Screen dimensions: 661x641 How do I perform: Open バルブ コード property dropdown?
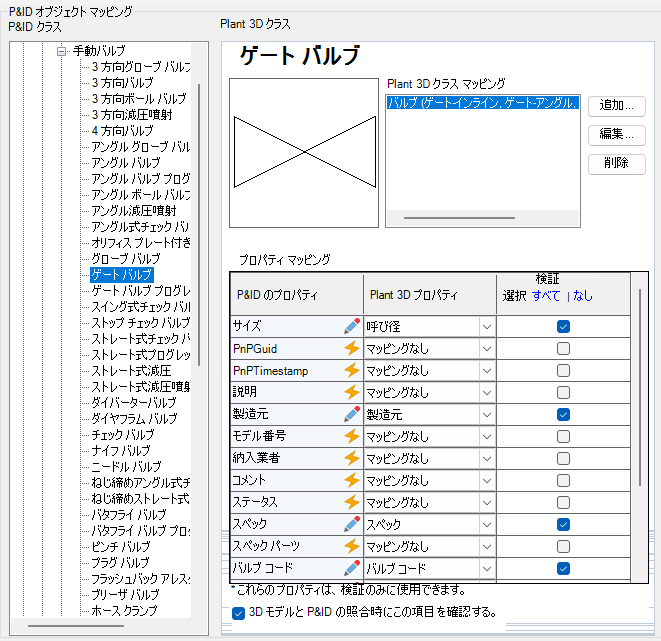[x=487, y=569]
